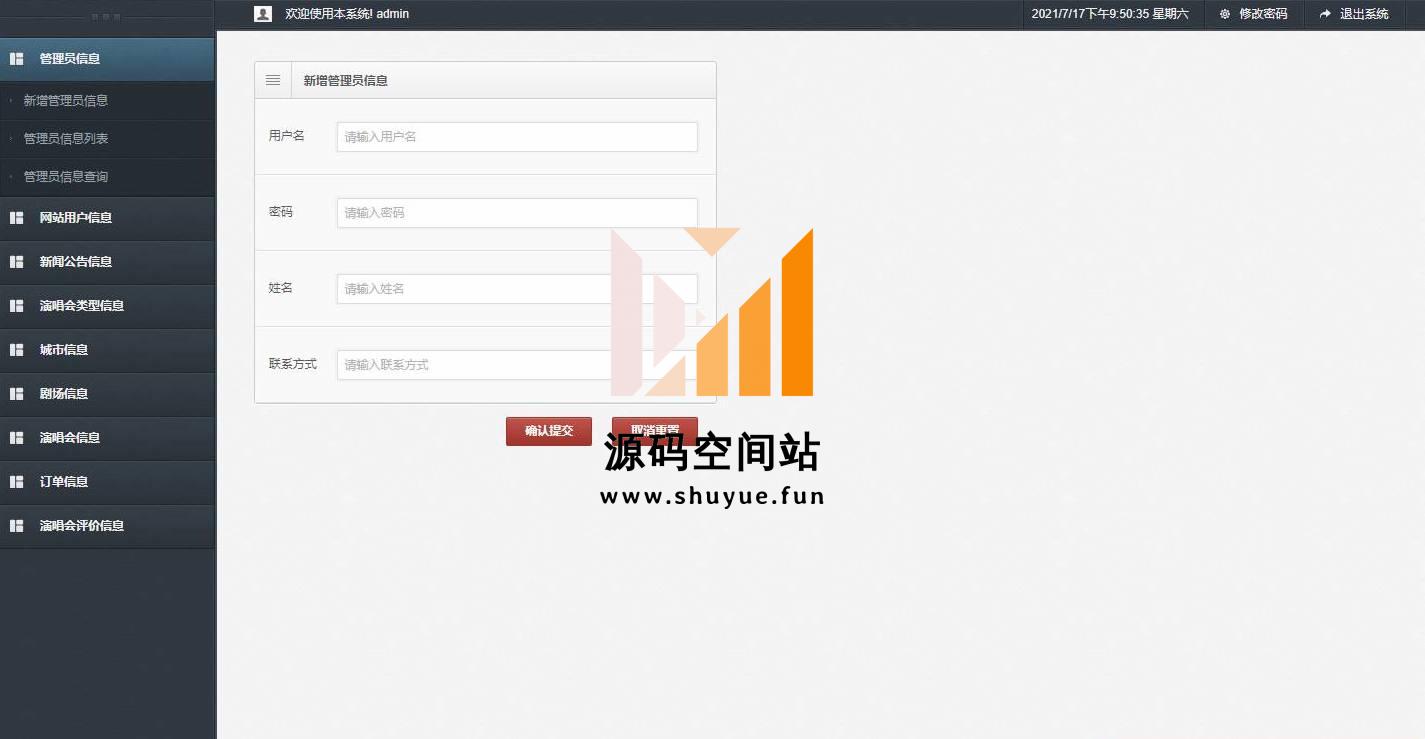This screenshot has height=739, width=1425.
Task: Click the 密码 field label
Action: tap(281, 212)
